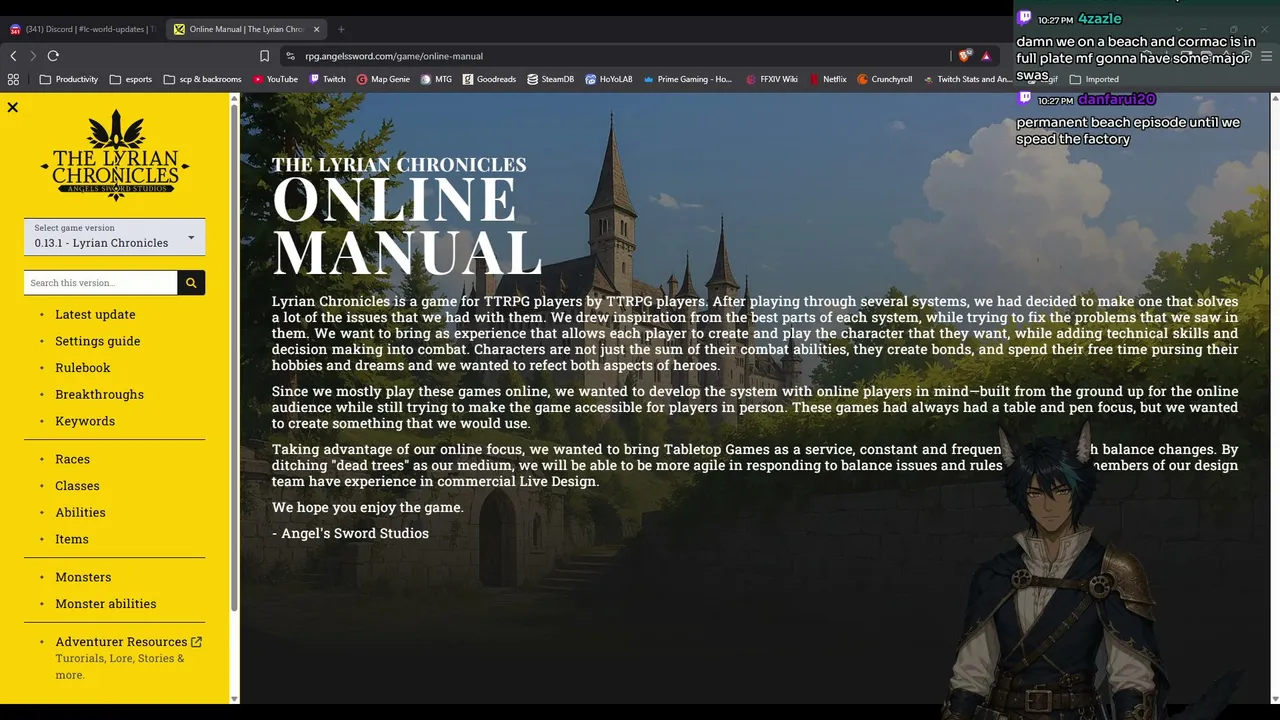Click chat username danfarui20
The width and height of the screenshot is (1280, 720).
pos(1117,99)
